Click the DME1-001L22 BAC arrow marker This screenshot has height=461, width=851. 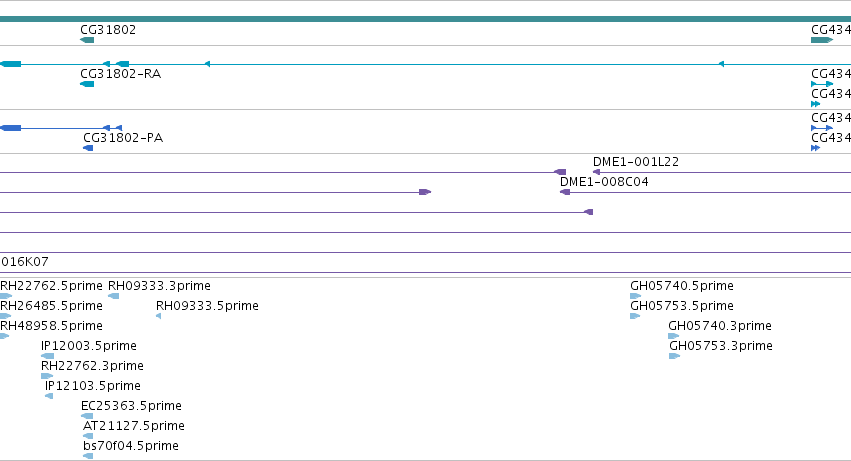(x=596, y=172)
